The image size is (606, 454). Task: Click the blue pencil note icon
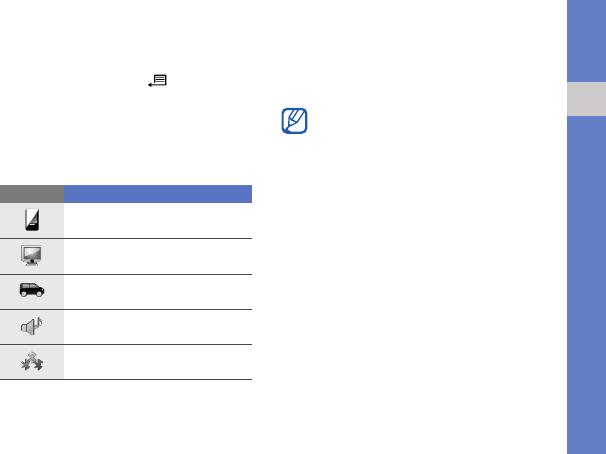coord(294,121)
